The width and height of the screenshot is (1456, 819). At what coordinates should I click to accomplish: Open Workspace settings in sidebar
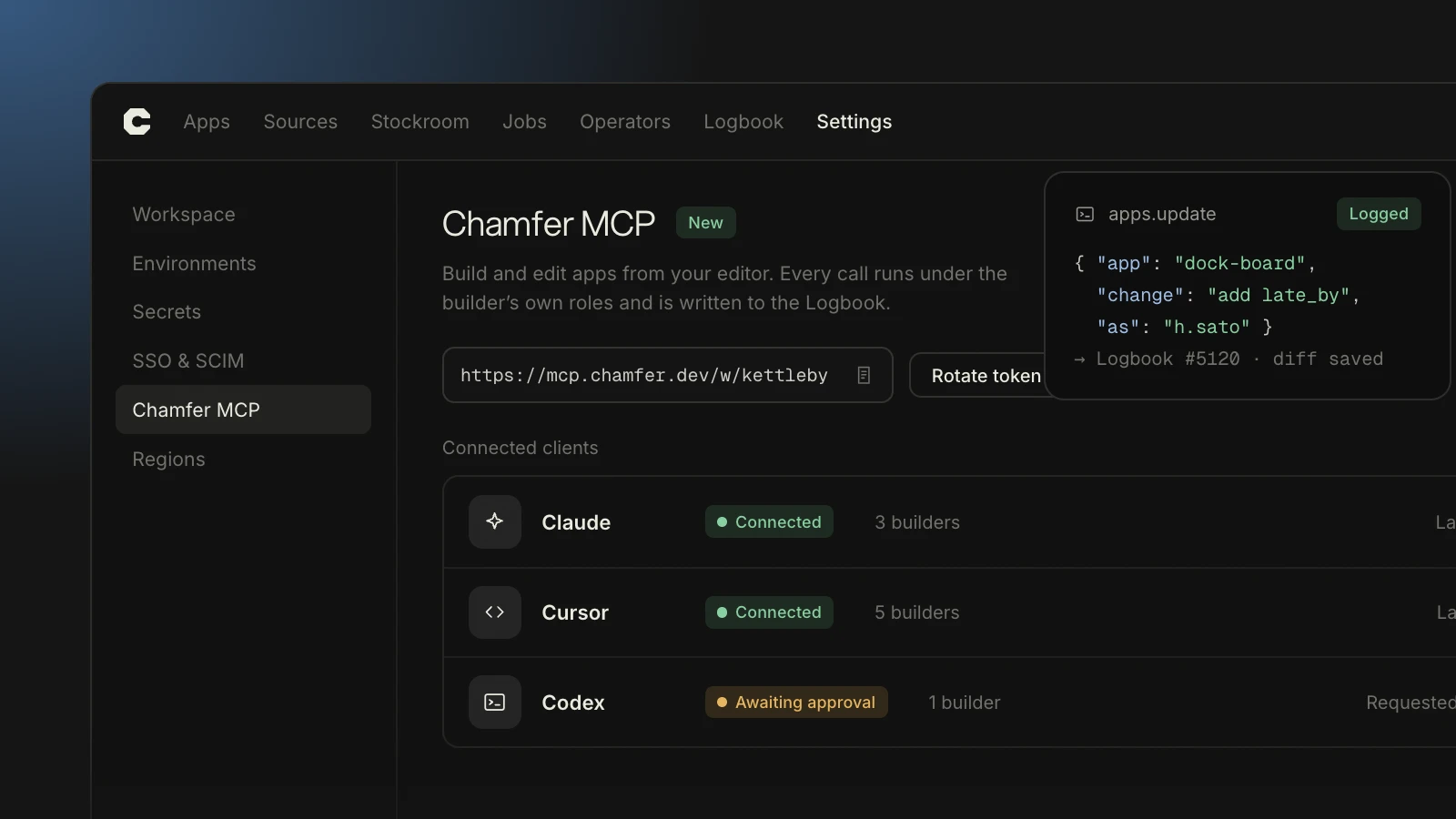184,215
